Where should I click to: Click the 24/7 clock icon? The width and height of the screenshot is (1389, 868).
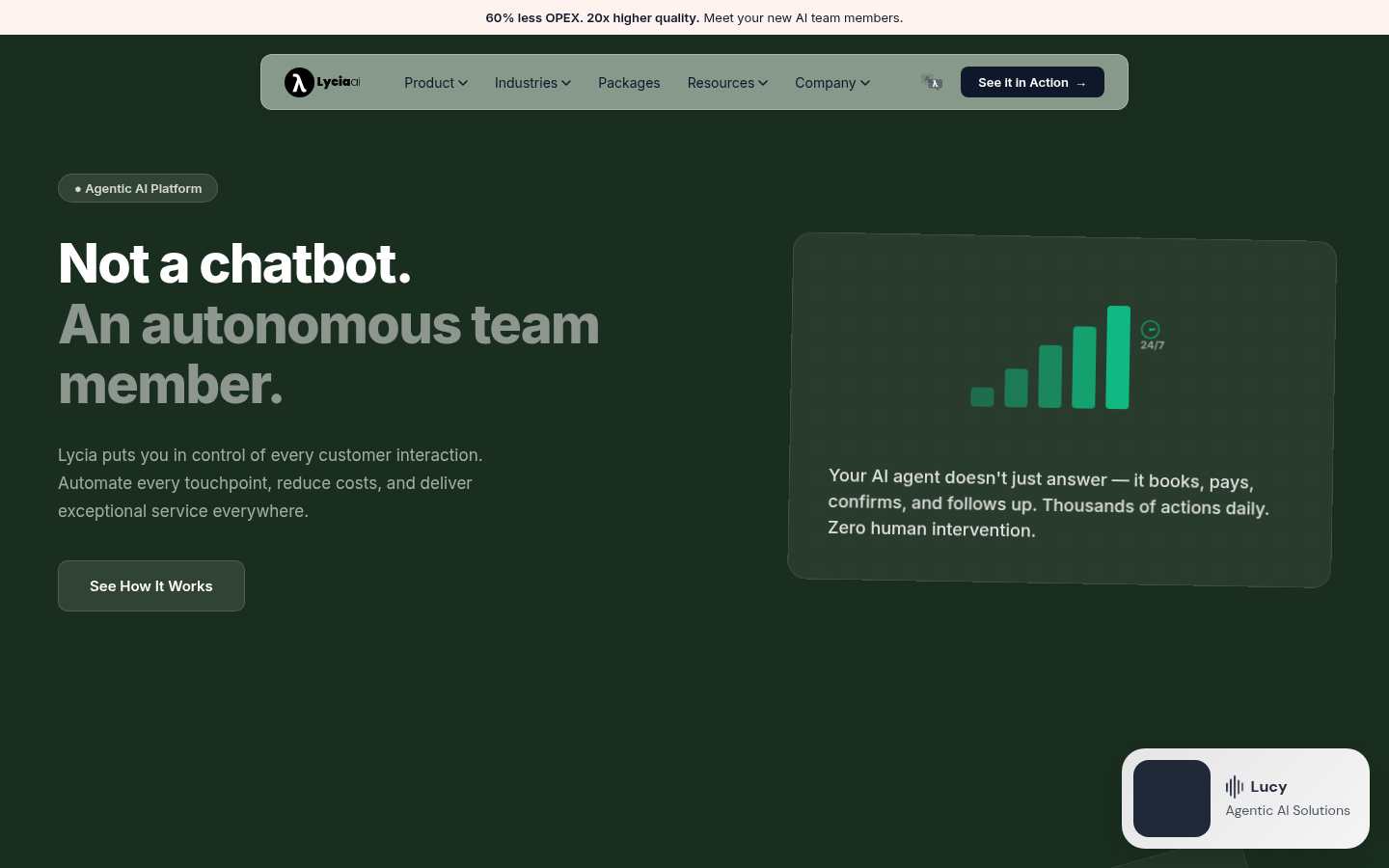tap(1150, 330)
